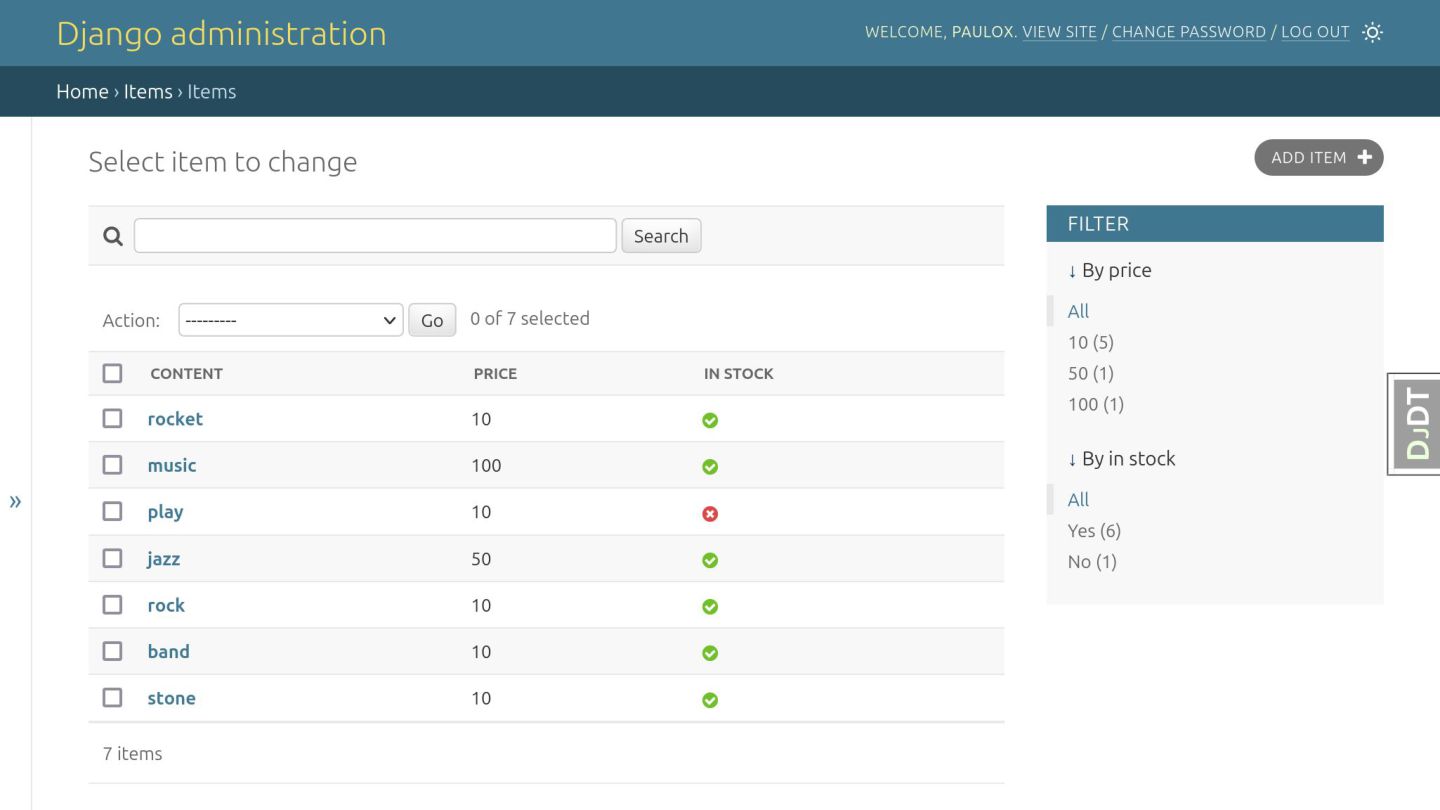This screenshot has width=1440, height=810.
Task: Expand the navigation sidebar arrows
Action: click(x=15, y=501)
